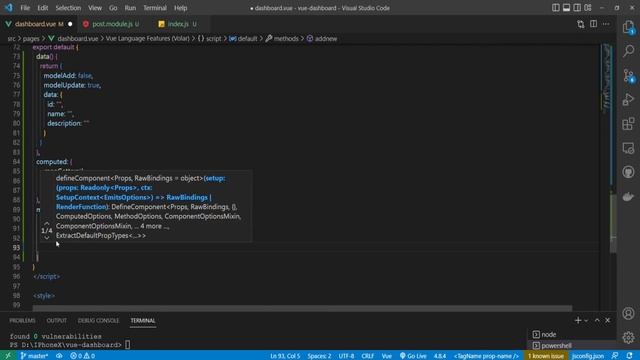Image resolution: width=640 pixels, height=360 pixels.
Task: Split the editor to the right
Action: (x=593, y=24)
